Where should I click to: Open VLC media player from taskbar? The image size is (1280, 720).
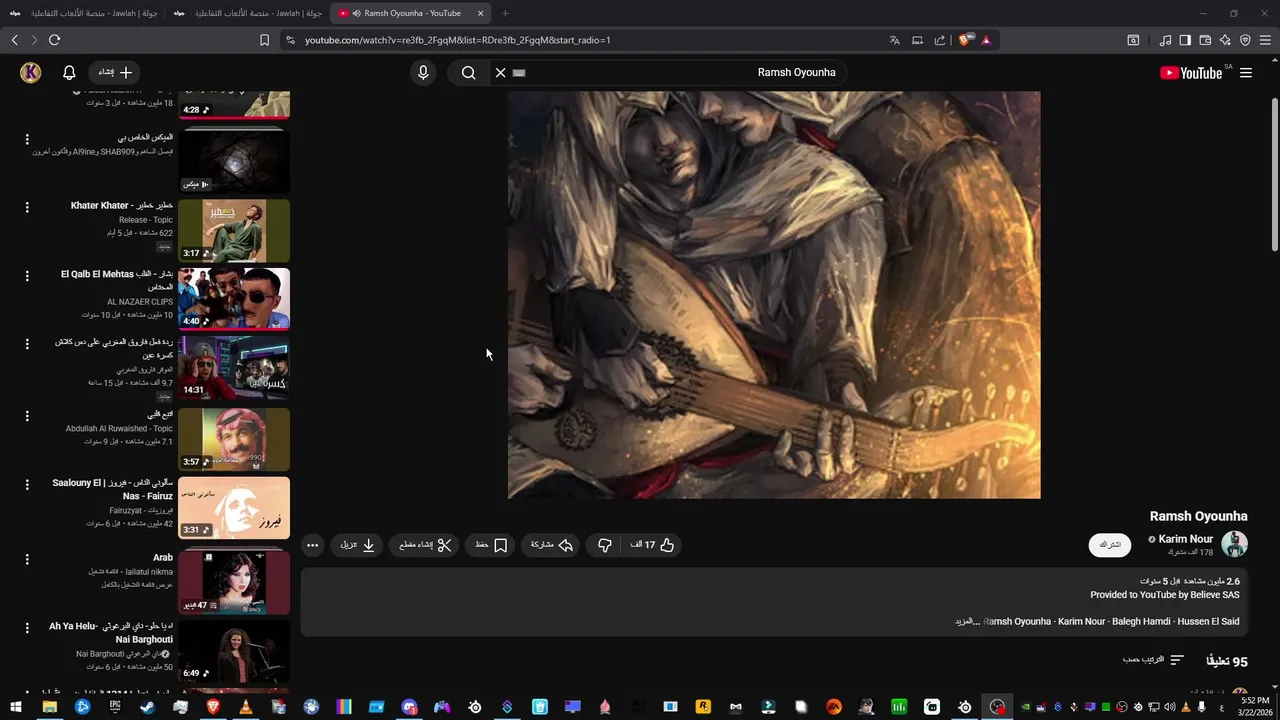(x=245, y=707)
